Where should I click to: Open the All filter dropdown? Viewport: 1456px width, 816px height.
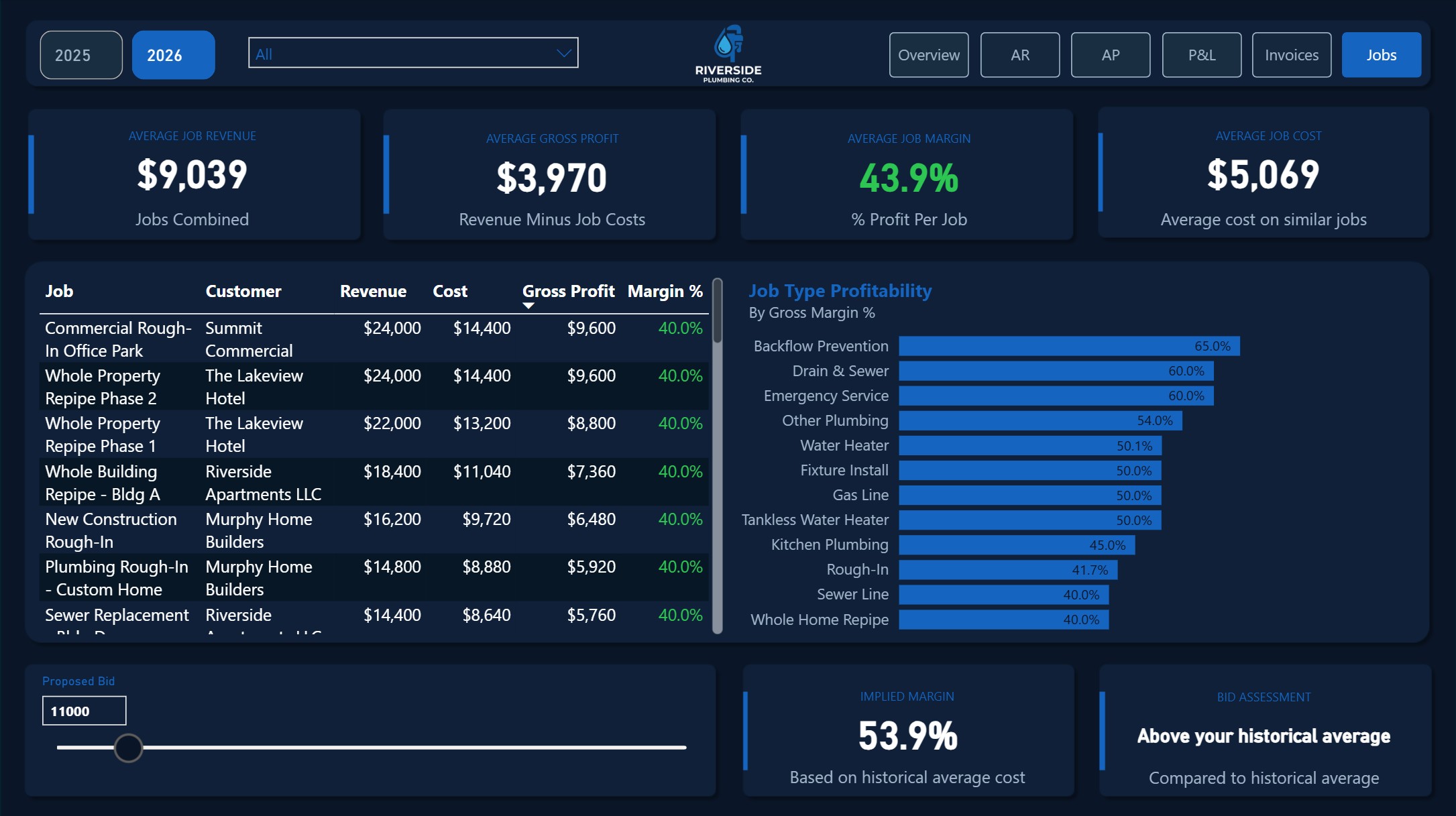pyautogui.click(x=413, y=53)
